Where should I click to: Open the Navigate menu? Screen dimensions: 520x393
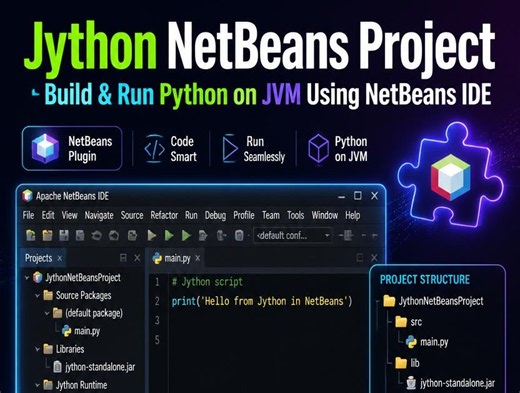pos(99,216)
